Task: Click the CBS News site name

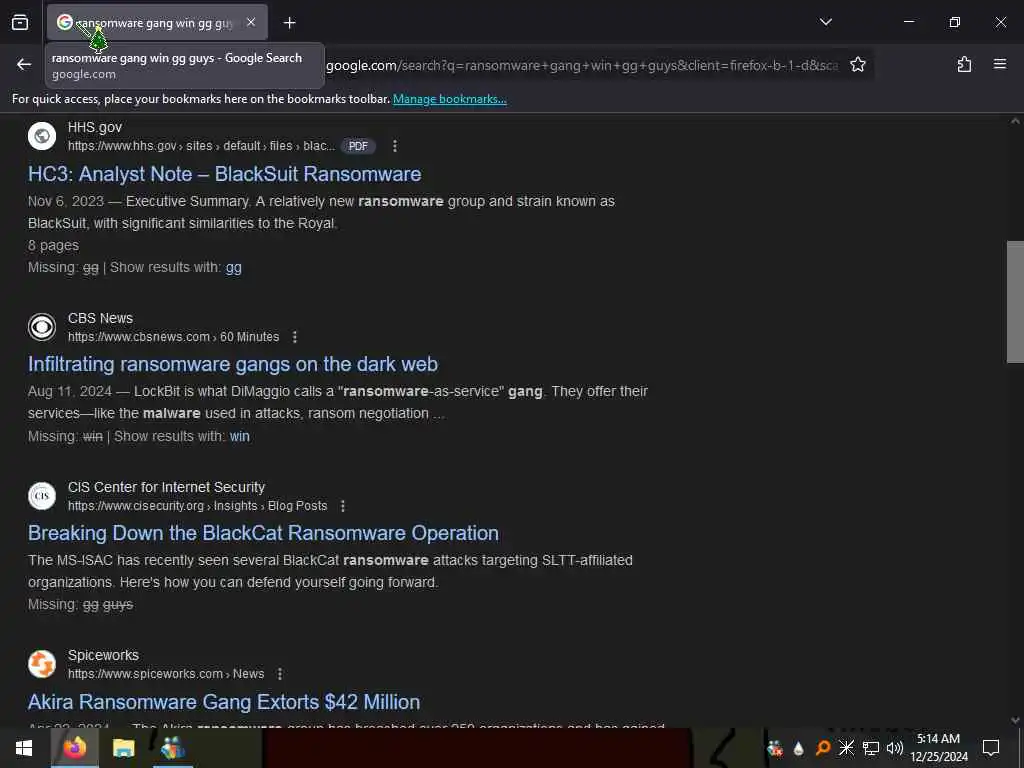Action: [100, 318]
